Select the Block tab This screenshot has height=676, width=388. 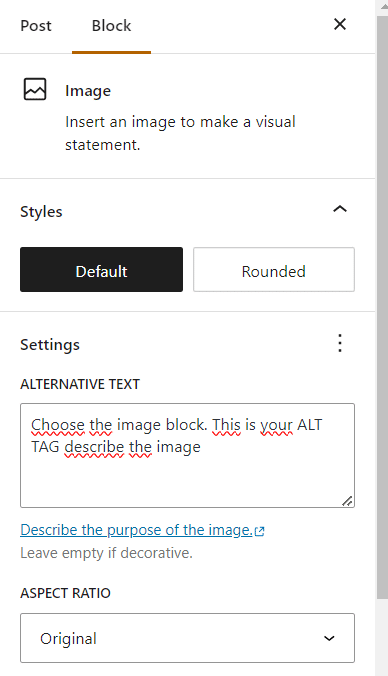111,26
